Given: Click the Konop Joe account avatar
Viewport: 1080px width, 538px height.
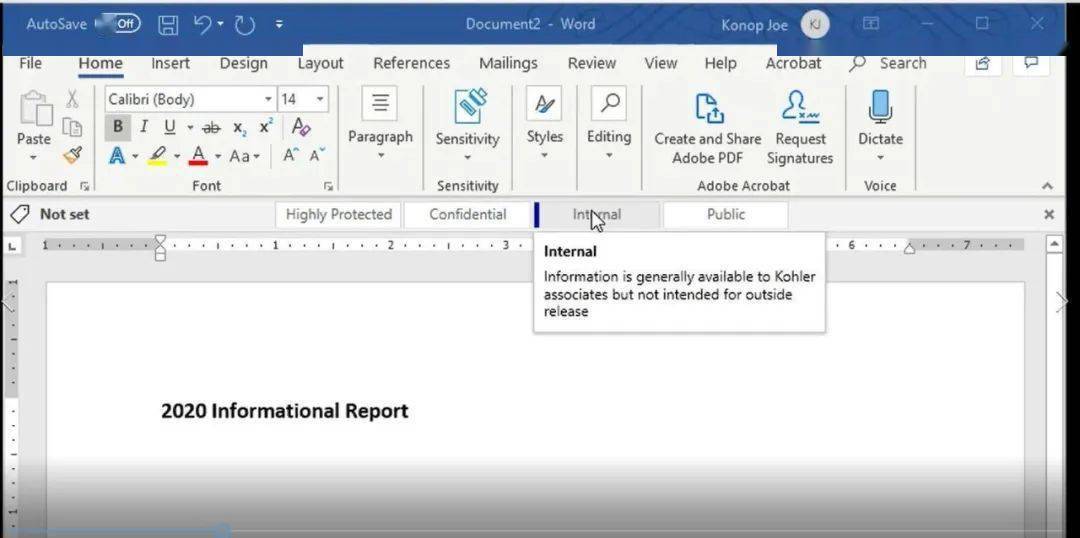Looking at the screenshot, I should (x=815, y=25).
